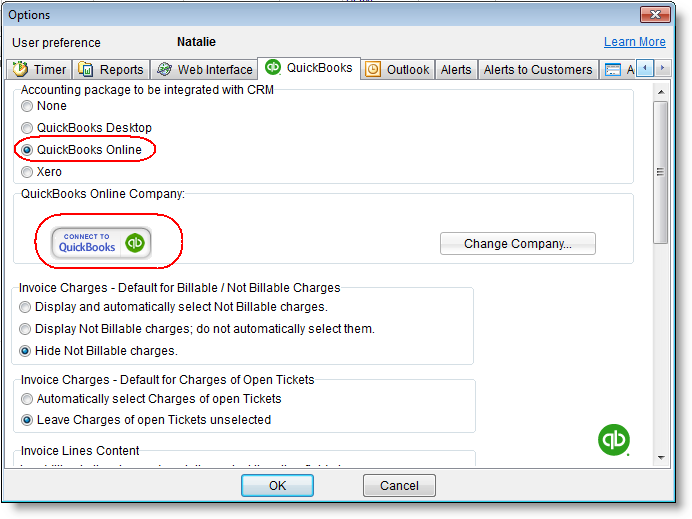692x519 pixels.
Task: Open the Web Interface tab
Action: point(204,70)
